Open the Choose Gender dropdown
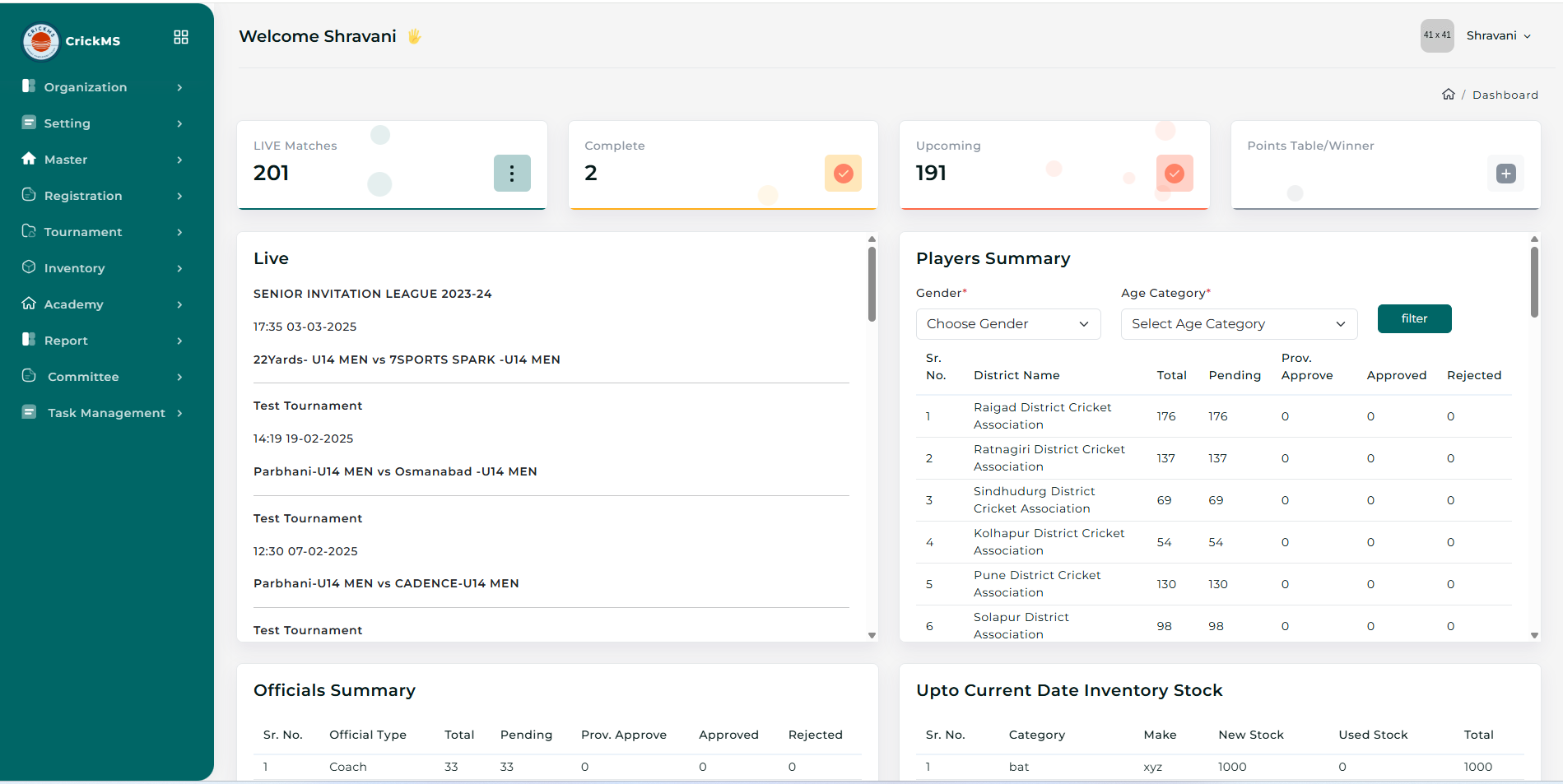 click(x=1007, y=324)
